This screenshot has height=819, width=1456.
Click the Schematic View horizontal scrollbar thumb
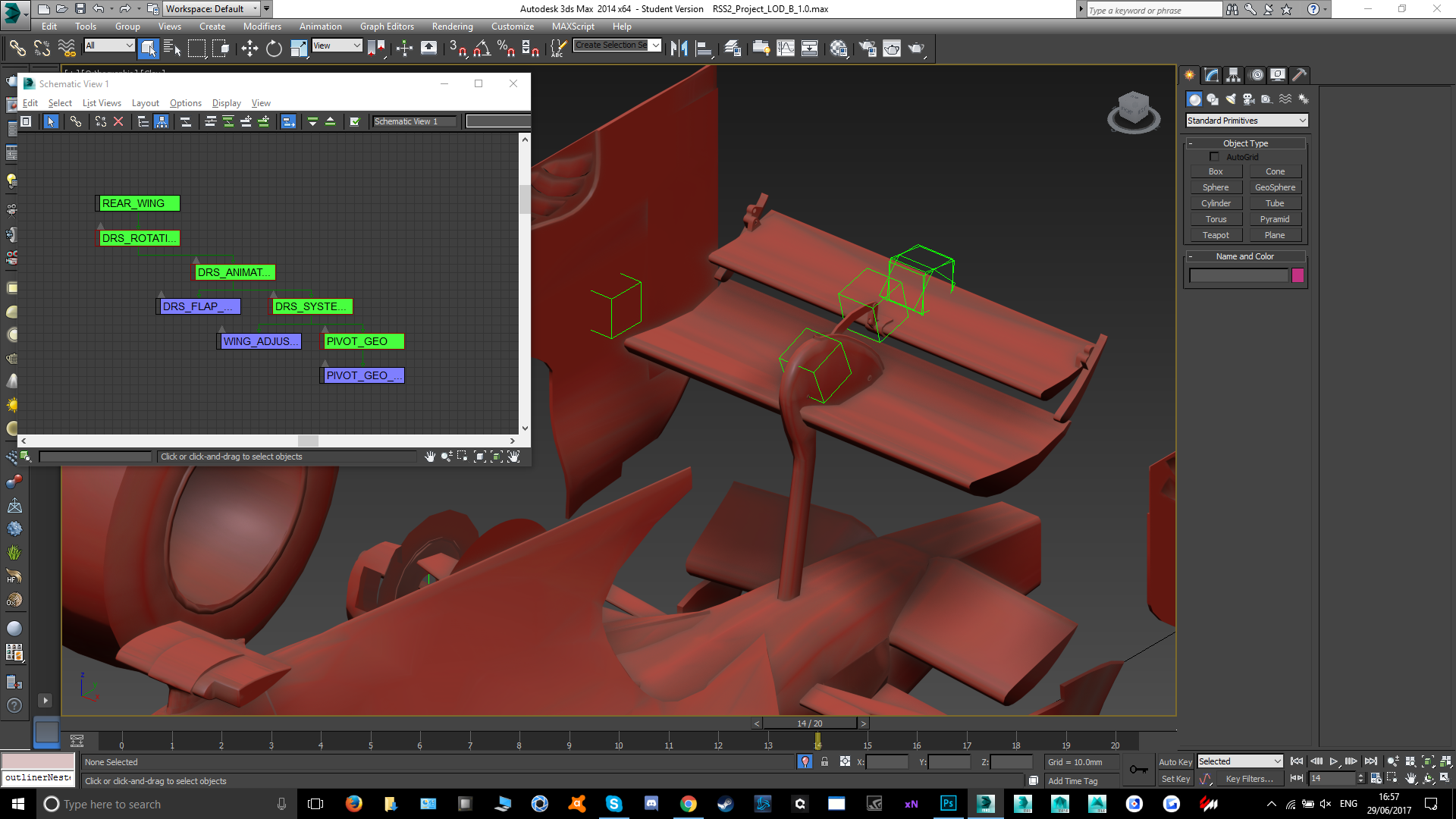pos(308,441)
